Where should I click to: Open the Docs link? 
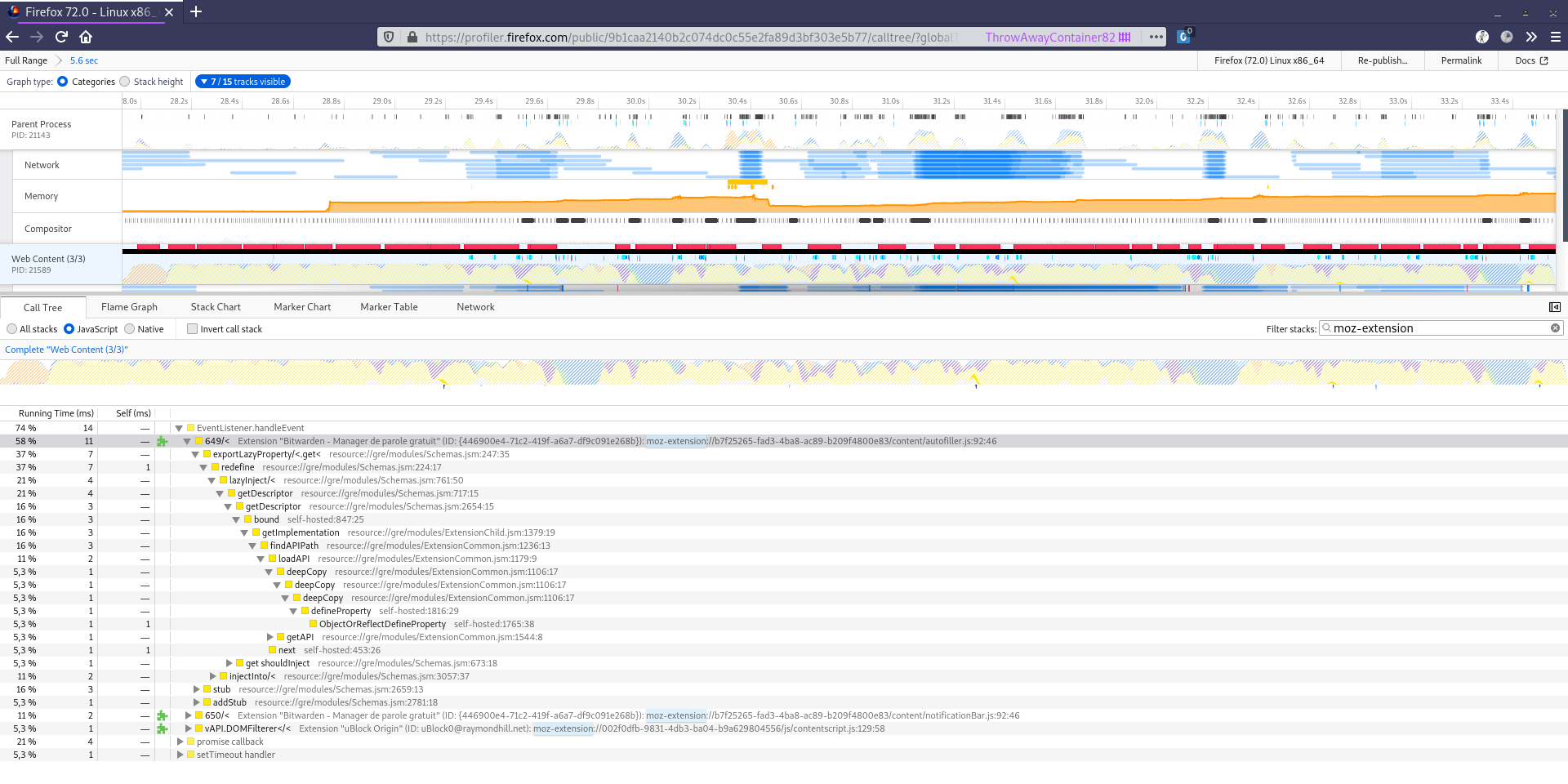coord(1531,60)
